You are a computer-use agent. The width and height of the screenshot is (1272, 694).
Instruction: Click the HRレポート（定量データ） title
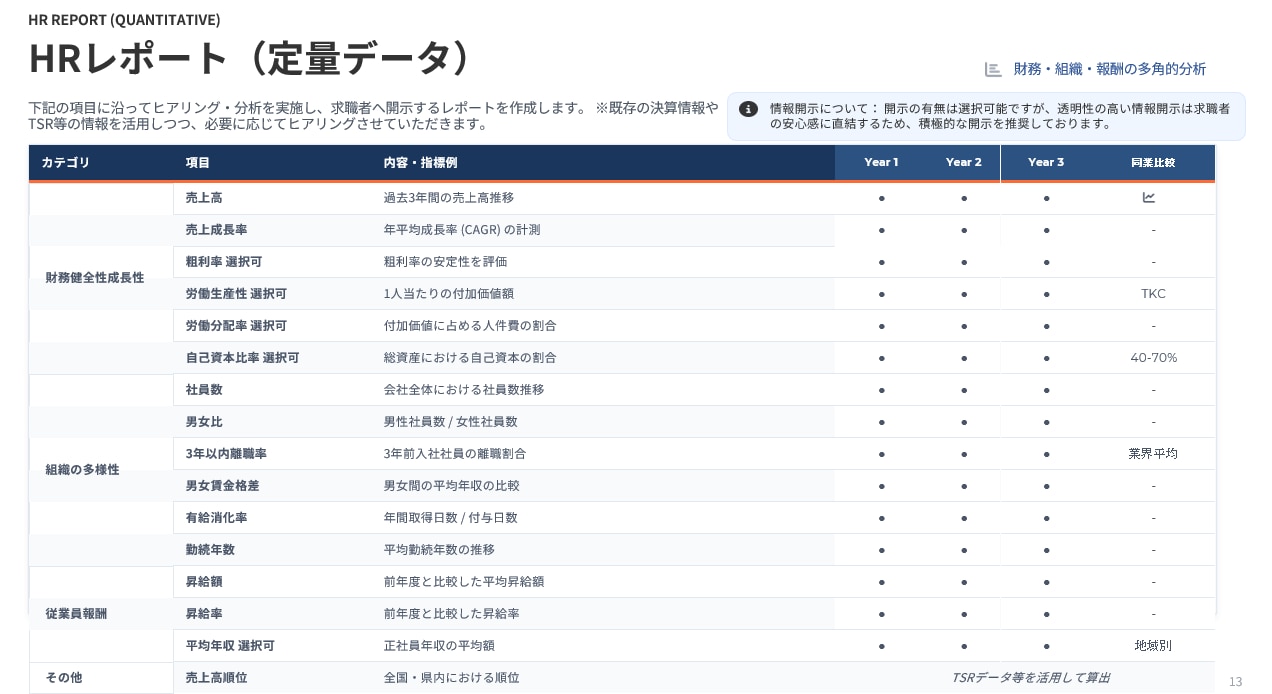pos(250,59)
